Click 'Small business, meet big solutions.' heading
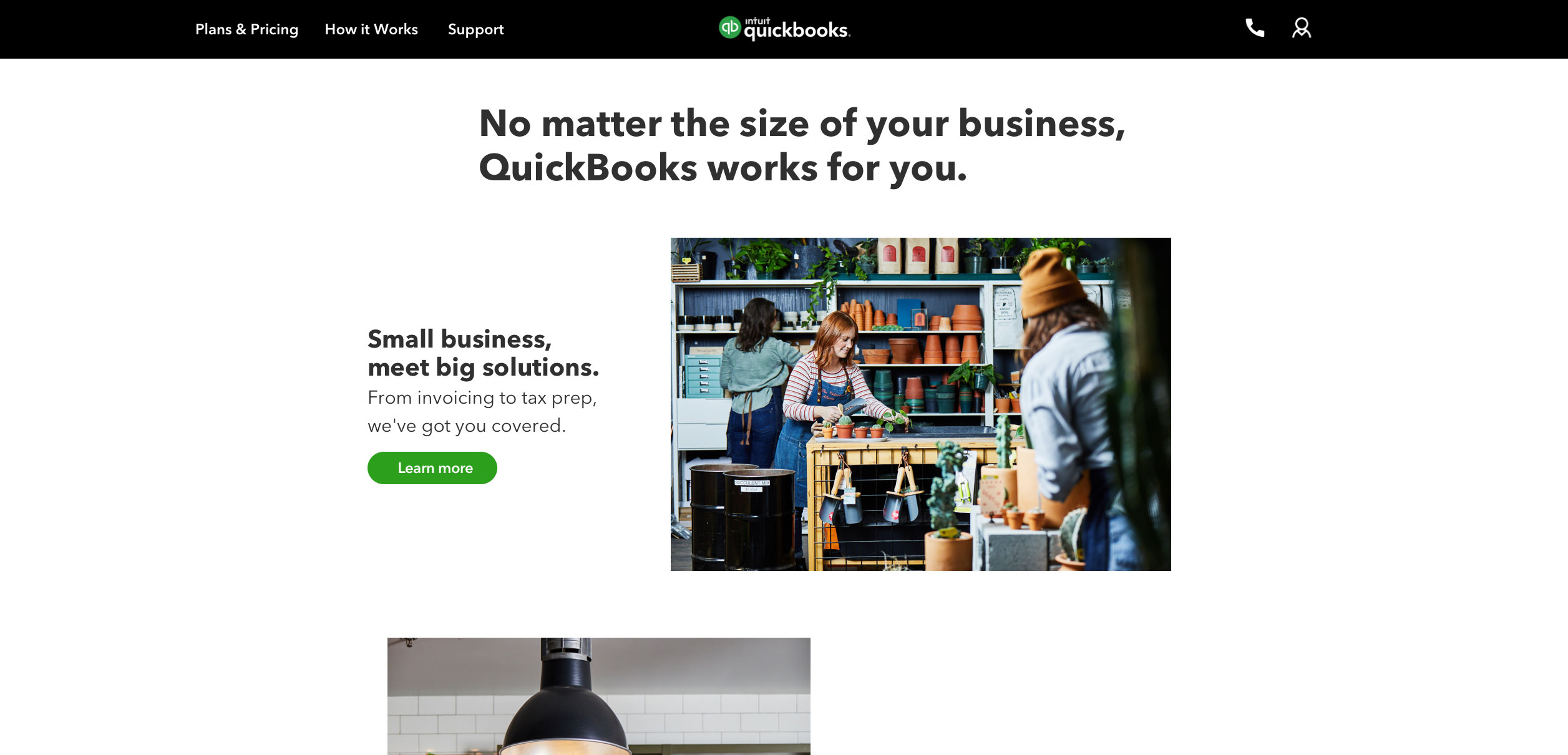The width and height of the screenshot is (1568, 755). click(483, 353)
